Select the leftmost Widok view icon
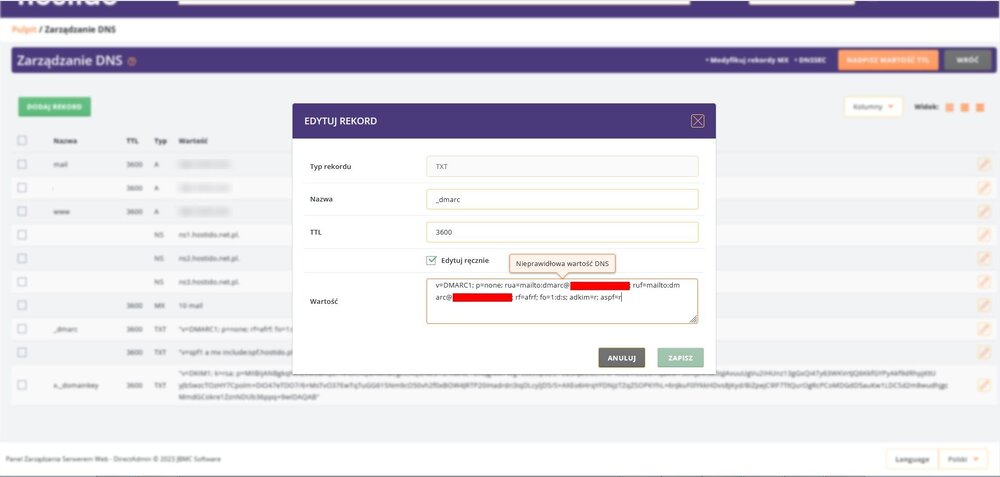 950,107
